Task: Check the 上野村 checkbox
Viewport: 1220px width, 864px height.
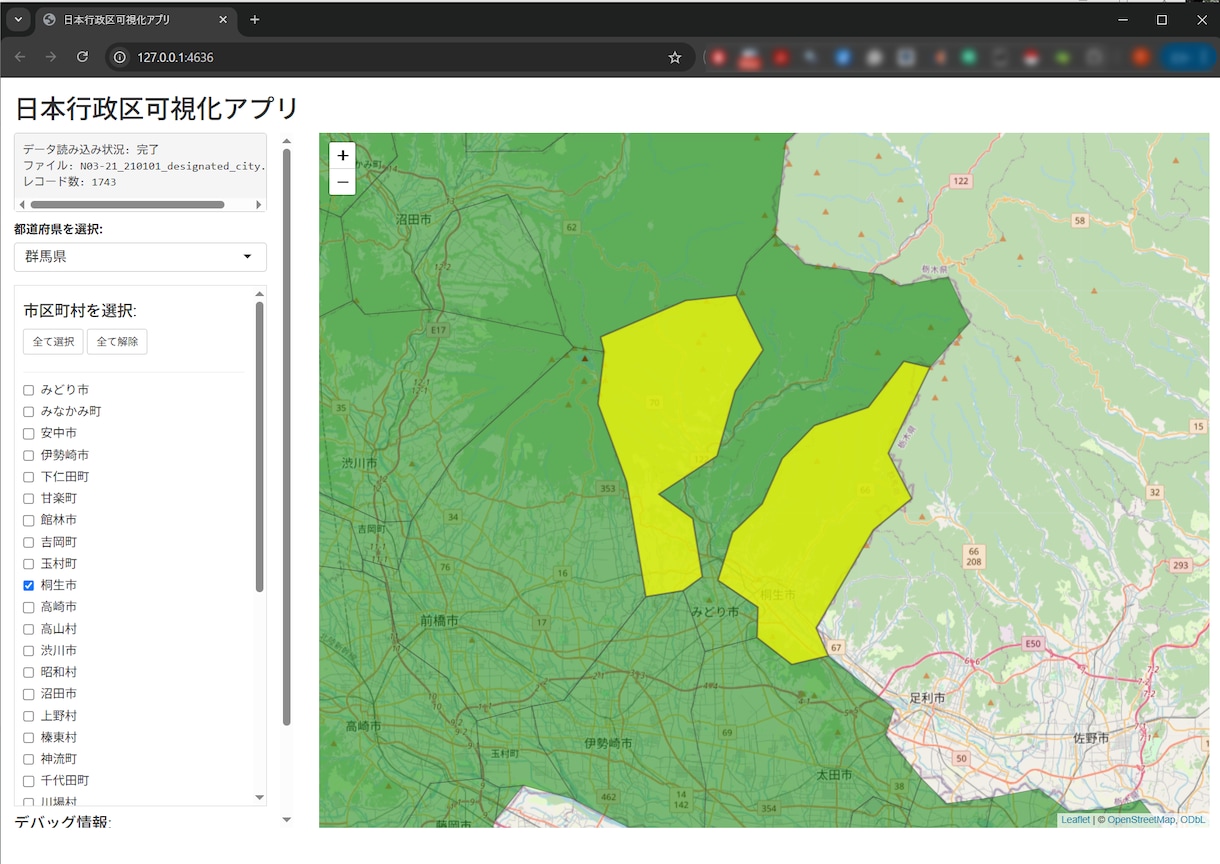Action: coord(29,716)
